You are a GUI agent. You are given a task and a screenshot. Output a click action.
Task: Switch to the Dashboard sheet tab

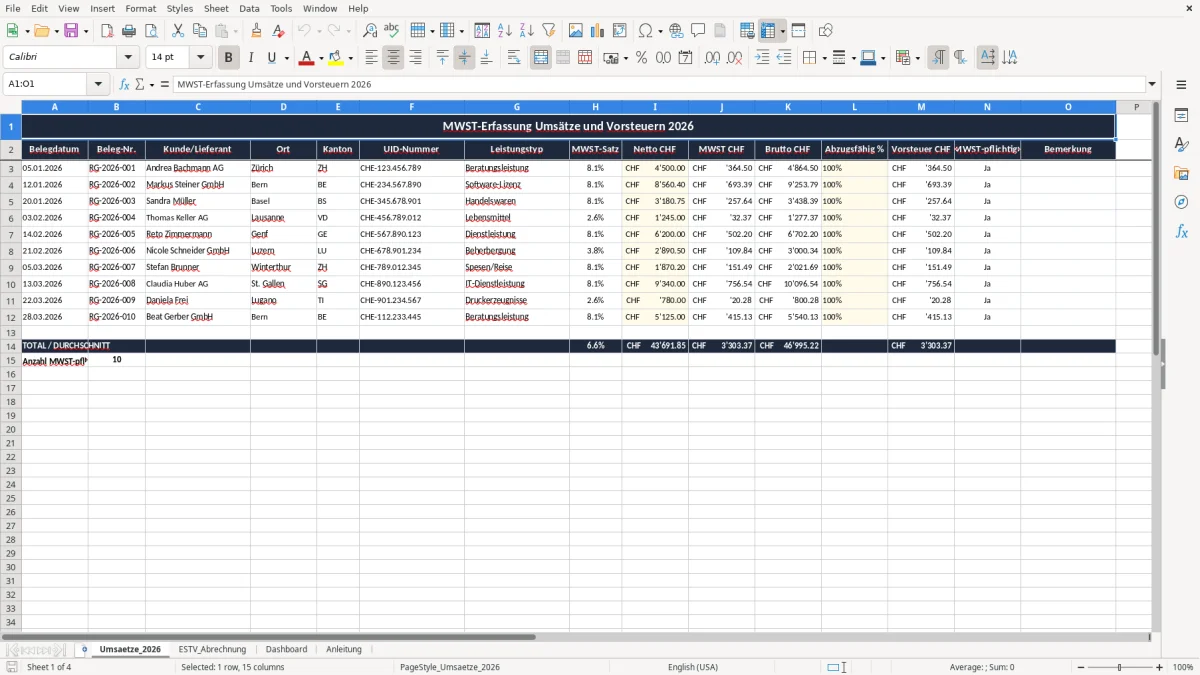click(x=286, y=649)
